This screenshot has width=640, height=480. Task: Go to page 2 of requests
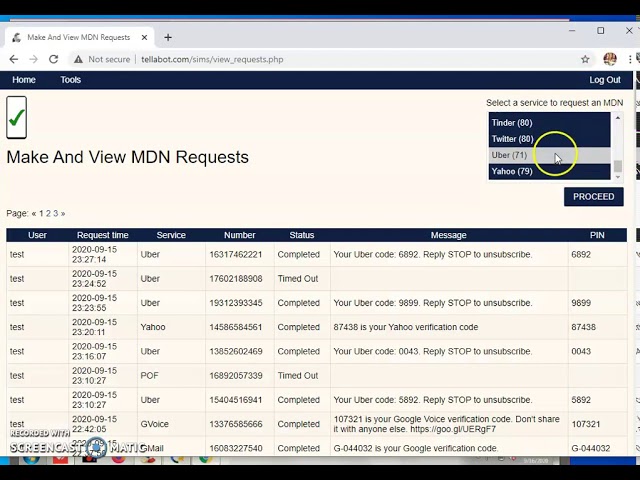coord(48,213)
